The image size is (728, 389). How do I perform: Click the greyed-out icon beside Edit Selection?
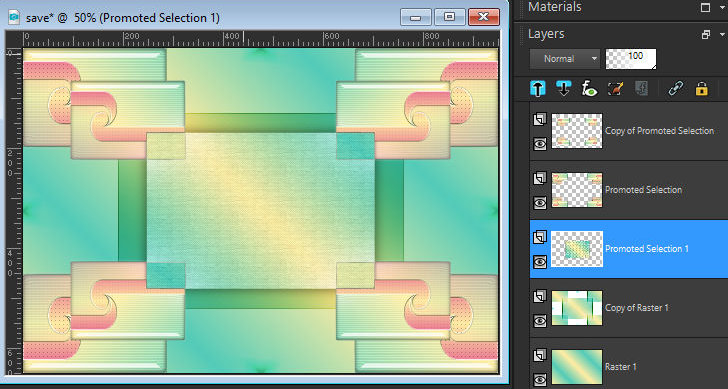click(641, 88)
